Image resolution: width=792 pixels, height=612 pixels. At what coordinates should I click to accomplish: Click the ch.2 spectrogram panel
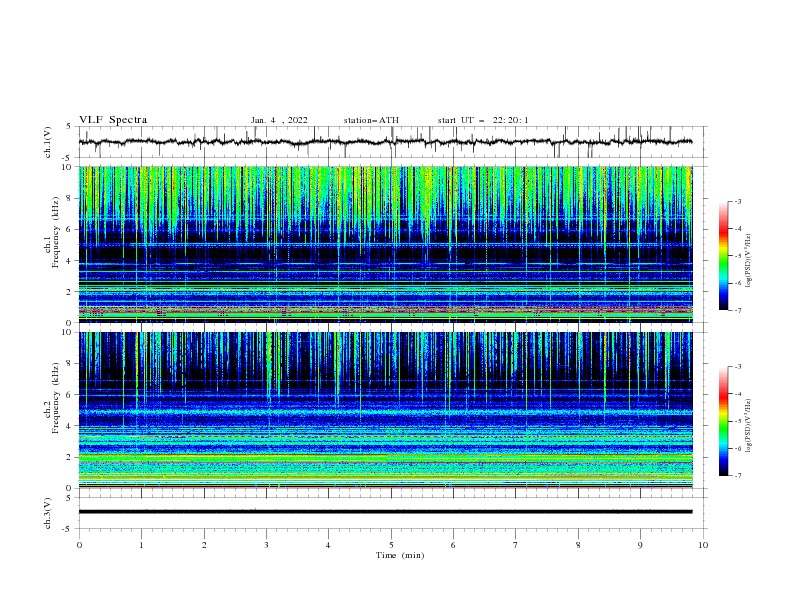(386, 410)
